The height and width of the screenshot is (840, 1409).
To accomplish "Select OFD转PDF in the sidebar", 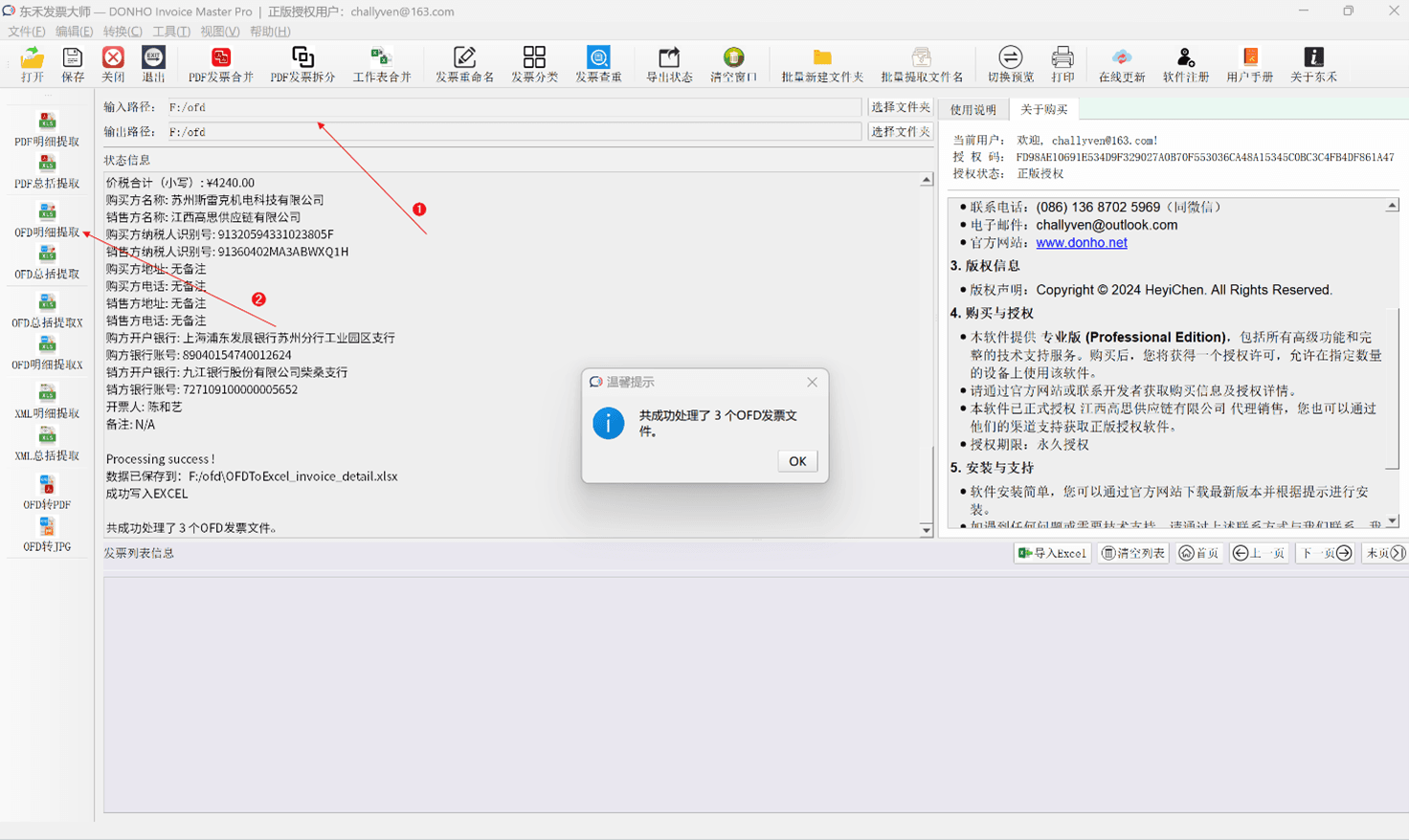I will tap(47, 494).
